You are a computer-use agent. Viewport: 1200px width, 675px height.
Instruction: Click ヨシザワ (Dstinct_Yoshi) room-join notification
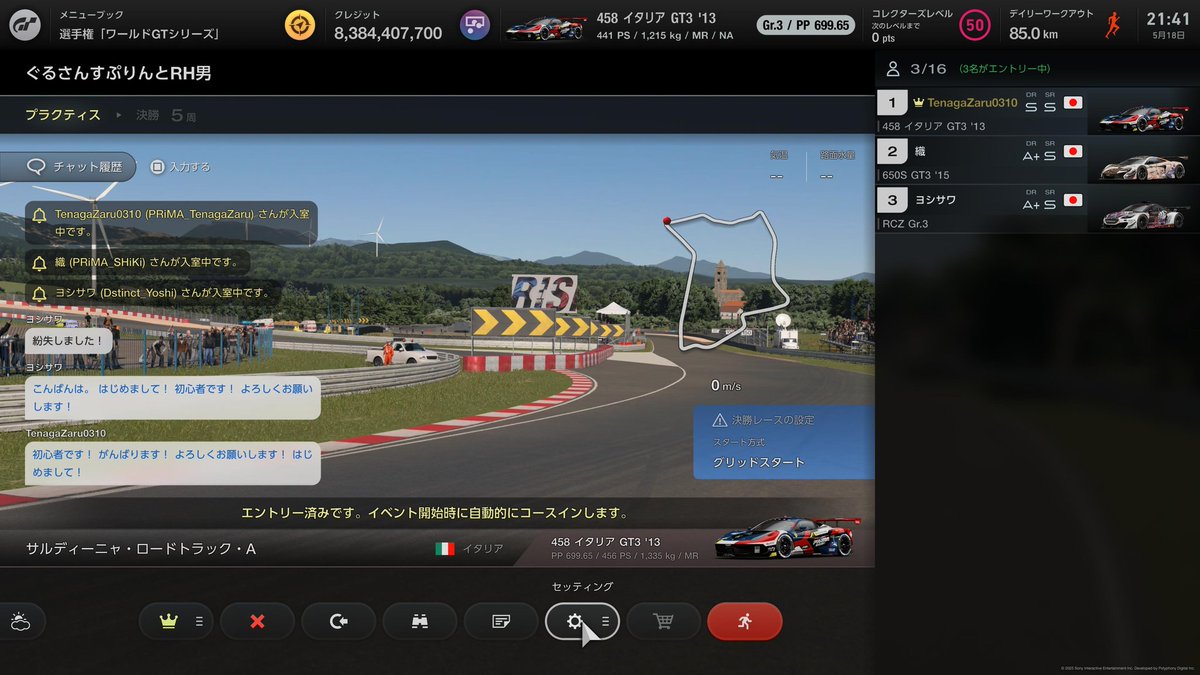tap(150, 293)
